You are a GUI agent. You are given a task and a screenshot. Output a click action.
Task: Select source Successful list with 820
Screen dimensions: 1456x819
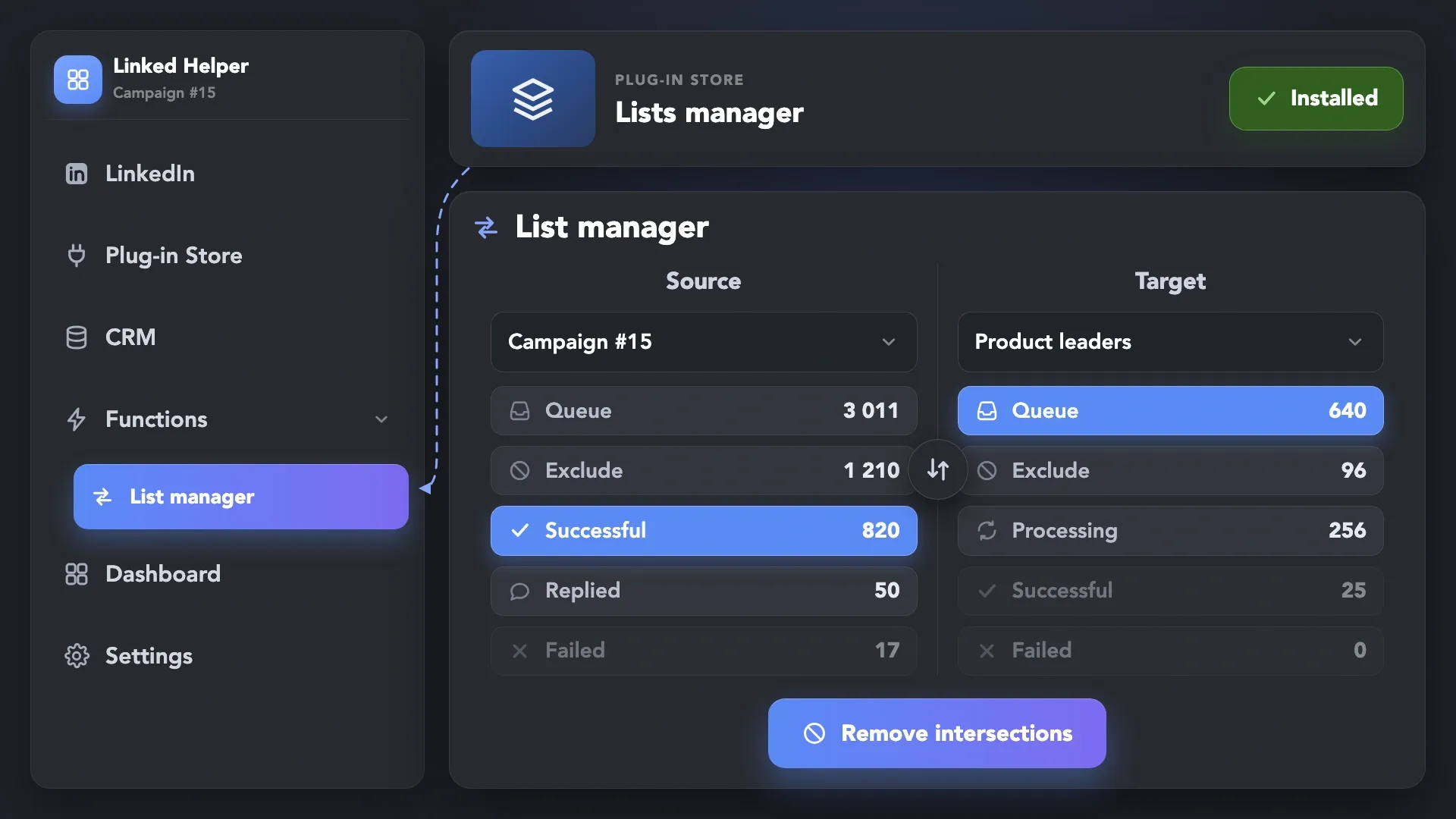704,531
